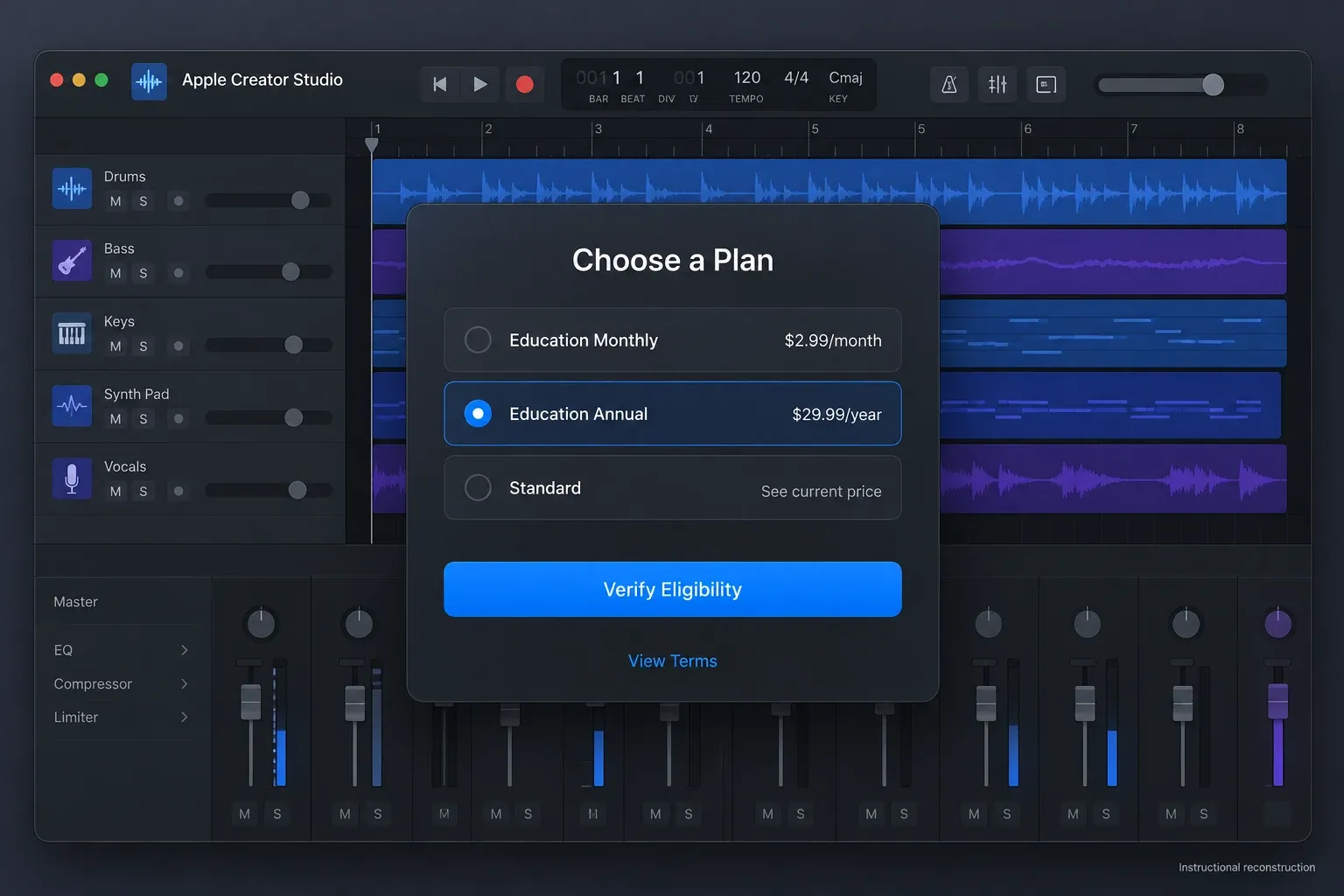The height and width of the screenshot is (896, 1344).
Task: Select the Education Annual plan radio button
Action: point(478,413)
